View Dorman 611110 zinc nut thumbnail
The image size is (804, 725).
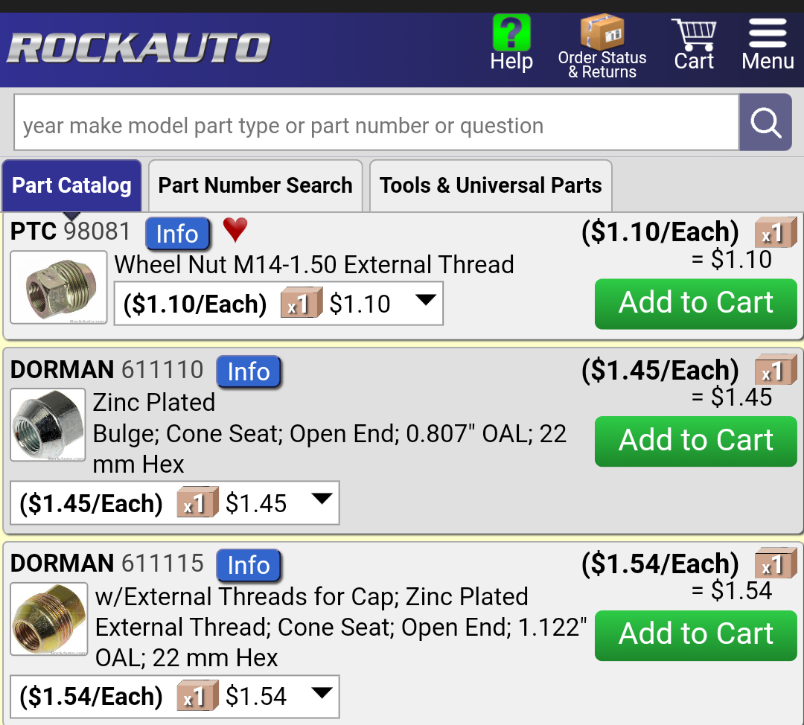pos(48,425)
